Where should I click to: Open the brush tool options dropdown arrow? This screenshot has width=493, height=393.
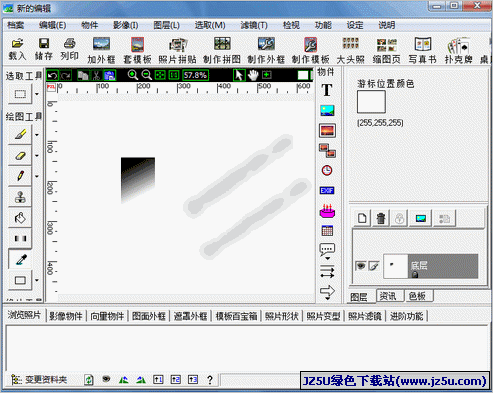(x=37, y=135)
